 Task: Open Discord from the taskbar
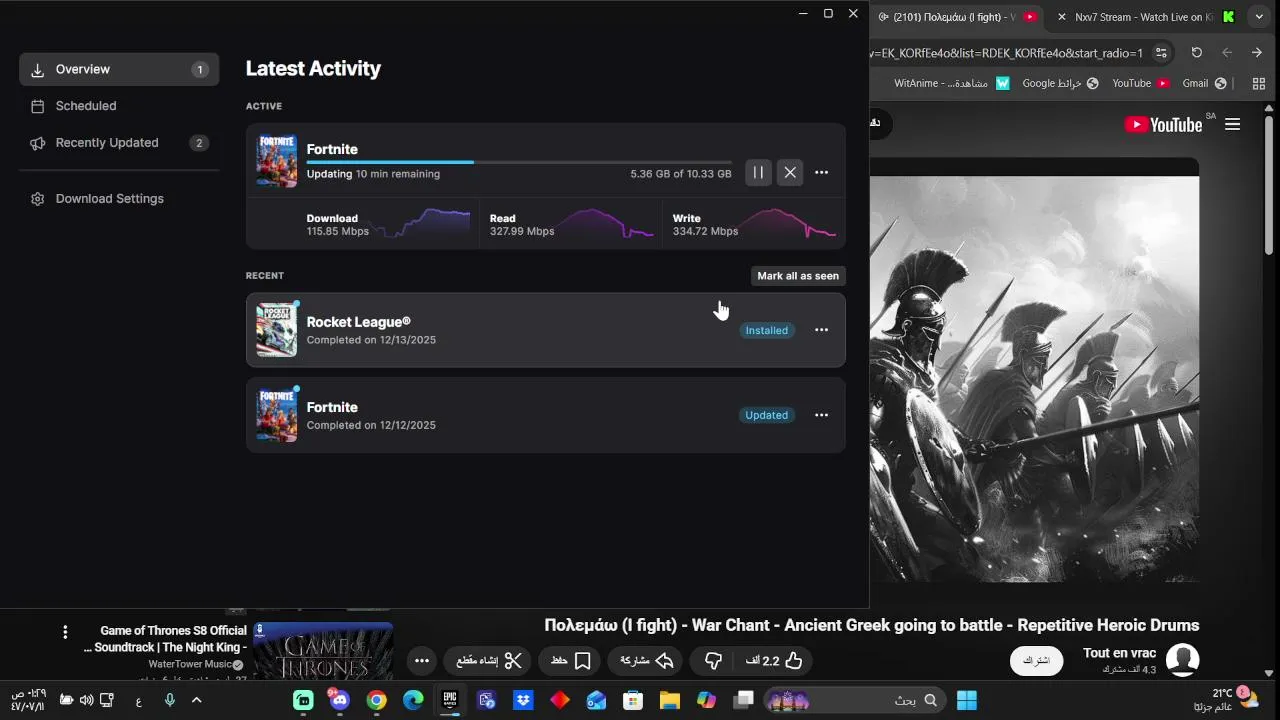point(340,700)
